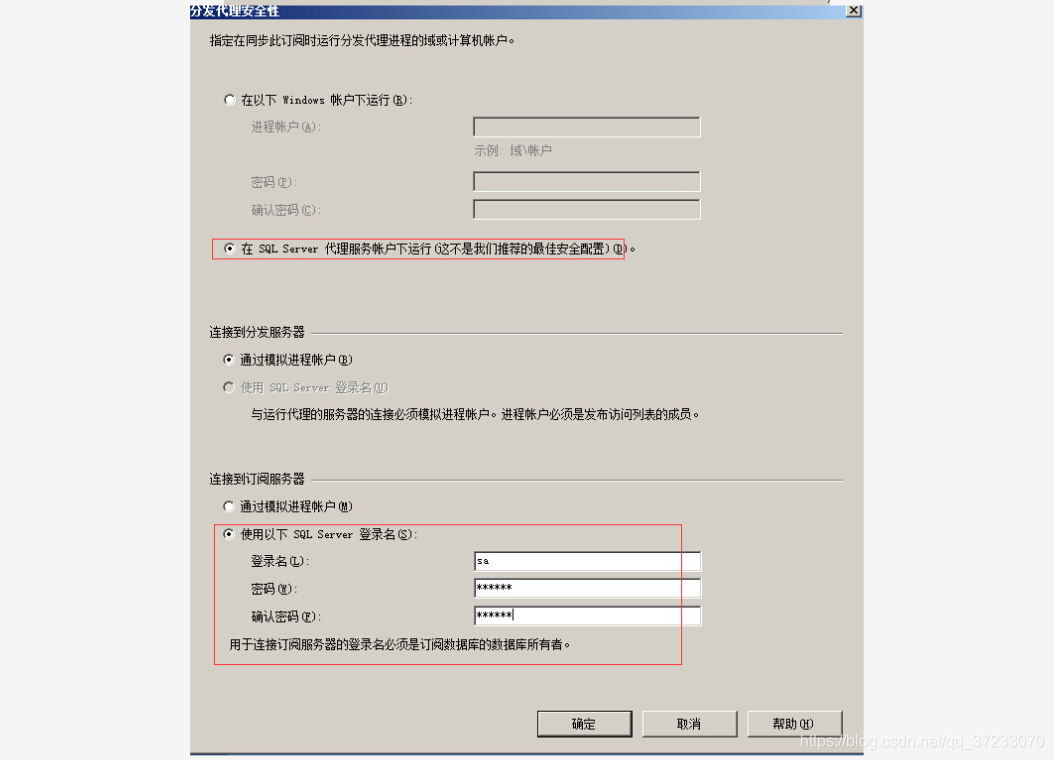Click the 登录名 field containing sa

[587, 560]
